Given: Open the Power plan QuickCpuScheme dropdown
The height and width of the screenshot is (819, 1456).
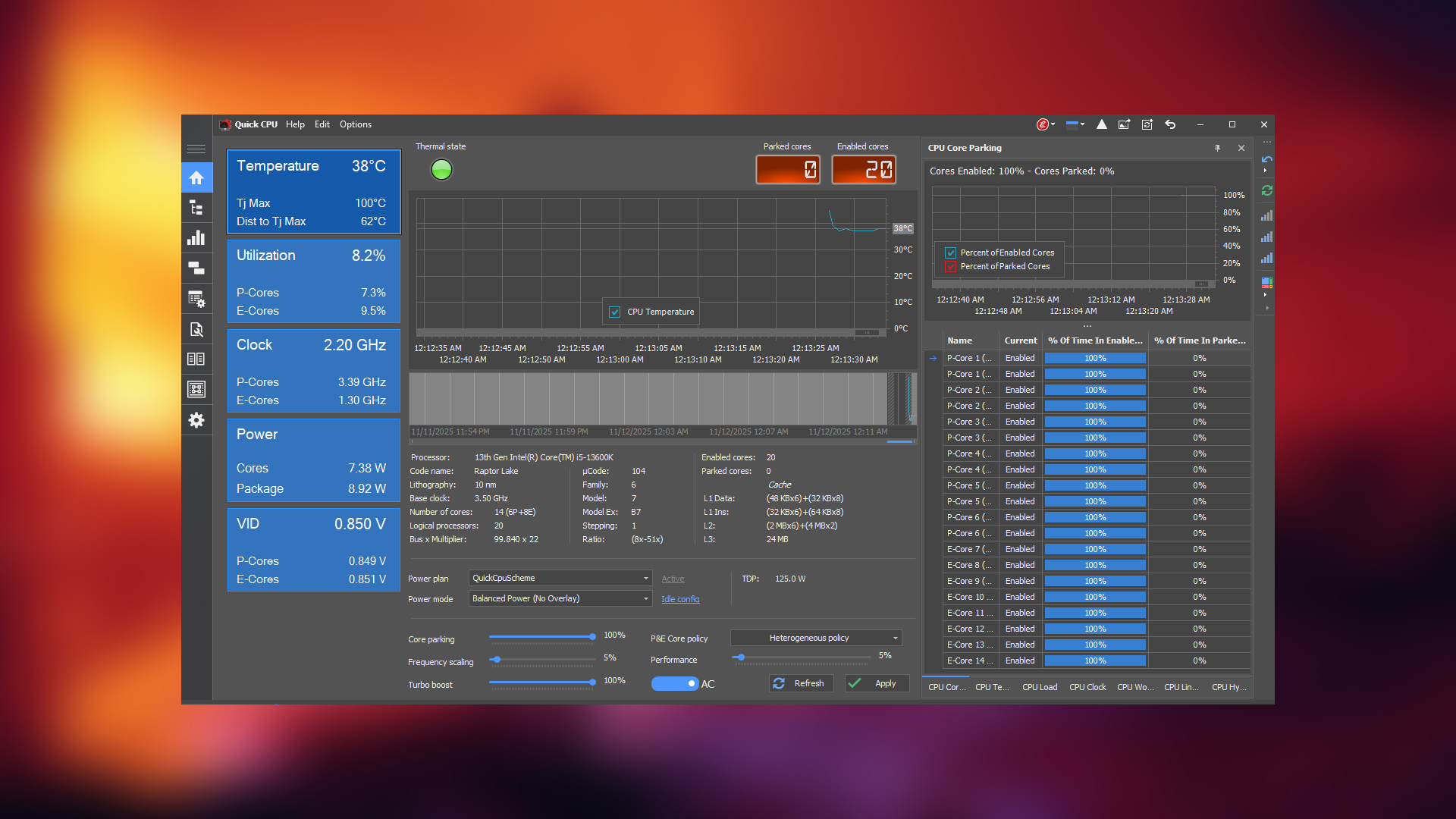Looking at the screenshot, I should (x=560, y=578).
